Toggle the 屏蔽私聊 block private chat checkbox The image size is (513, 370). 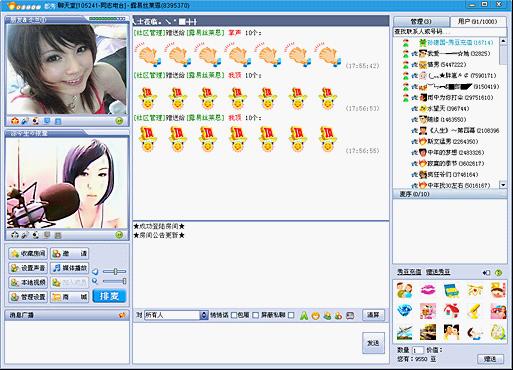(291, 315)
